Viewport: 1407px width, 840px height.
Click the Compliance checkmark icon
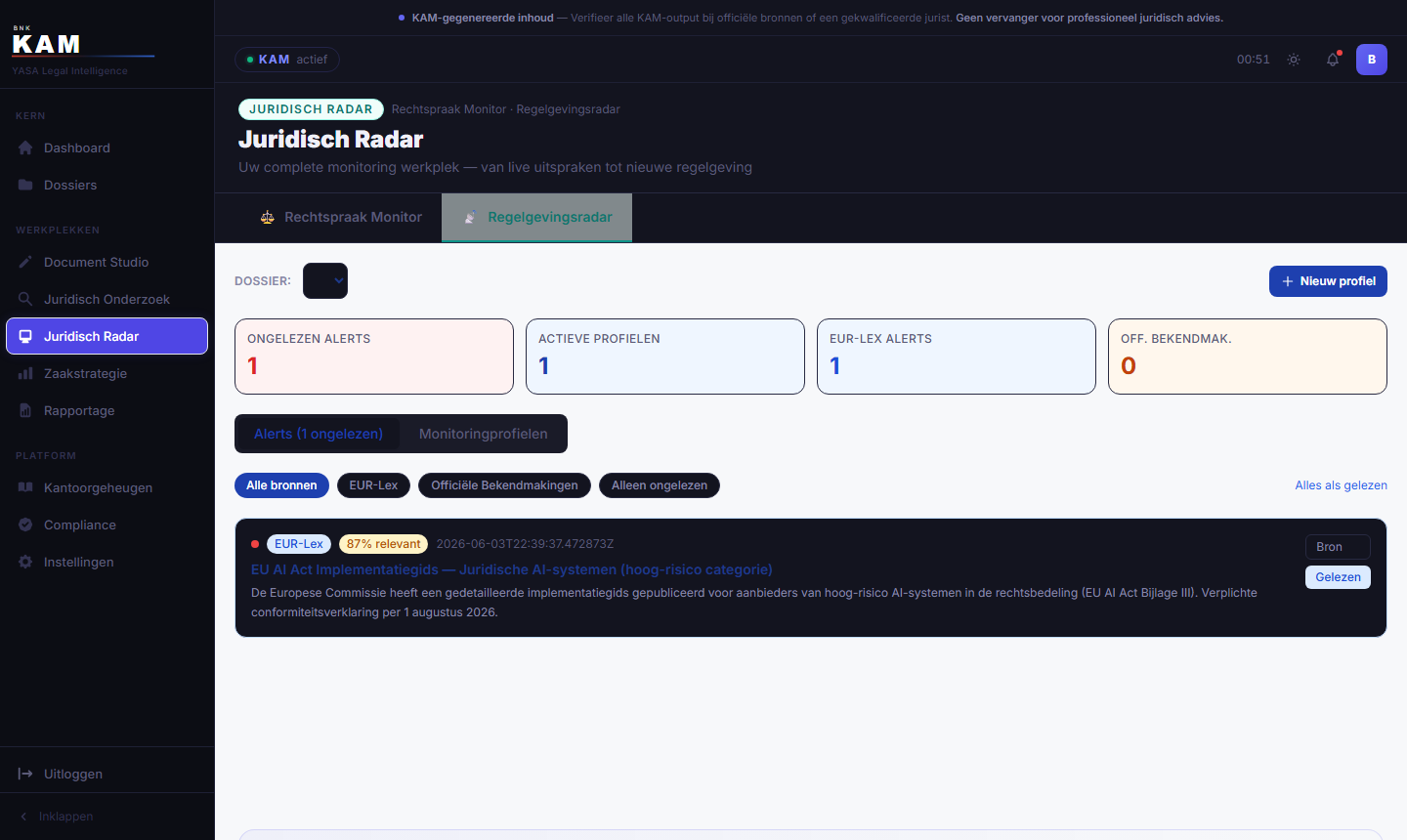pos(25,525)
